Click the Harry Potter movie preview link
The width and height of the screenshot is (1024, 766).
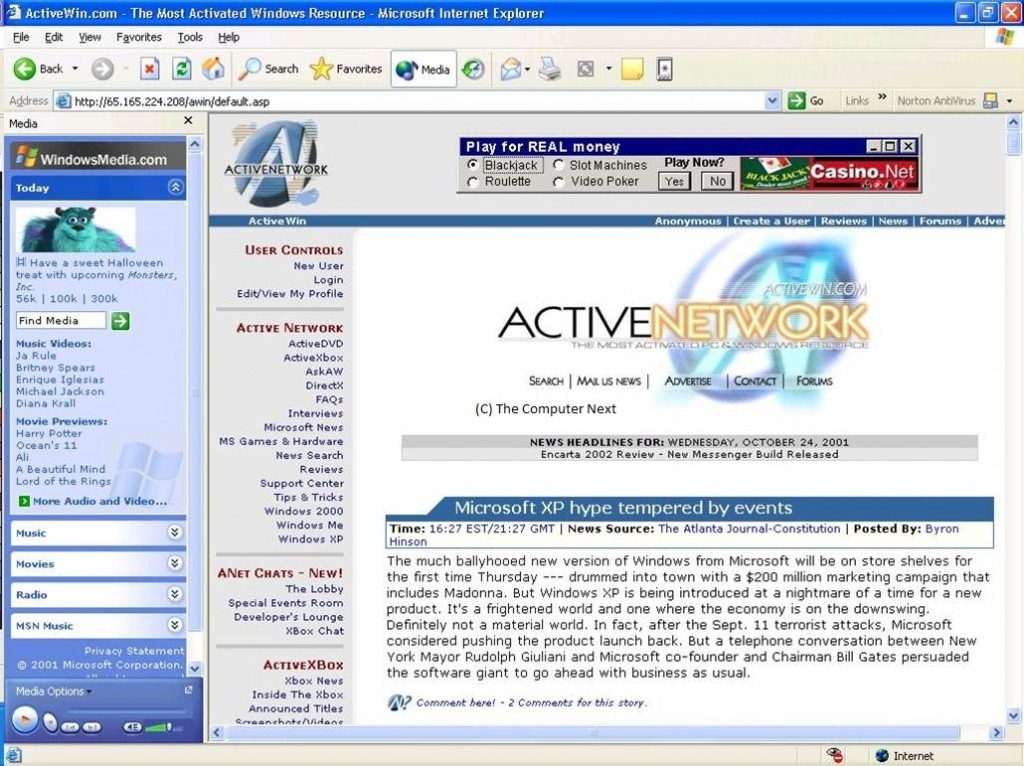coord(49,433)
